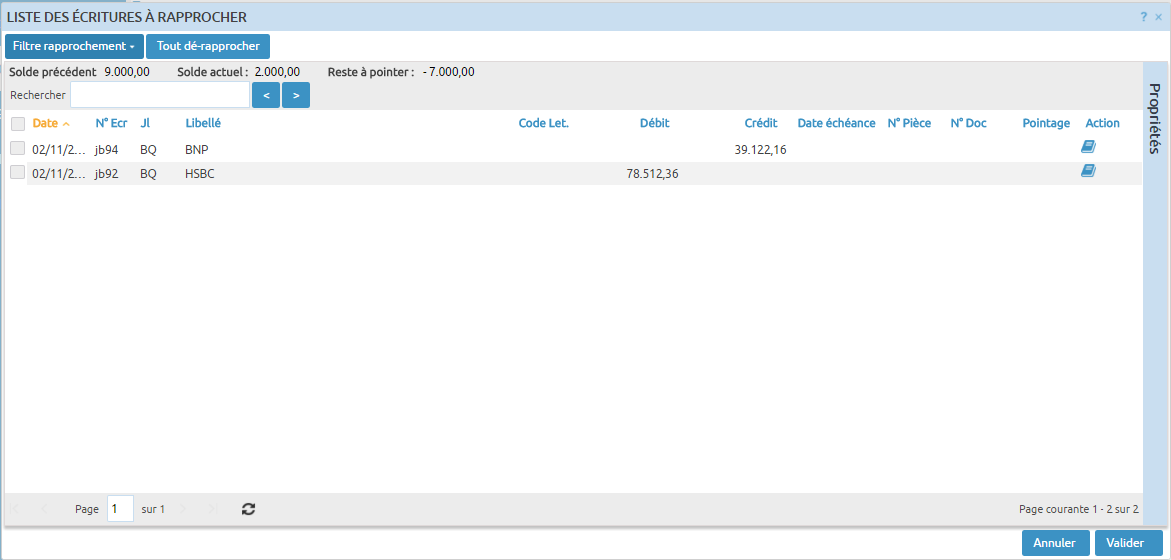Open the book icon for BNP entry
Screen dimensions: 1171x560
(x=1088, y=147)
